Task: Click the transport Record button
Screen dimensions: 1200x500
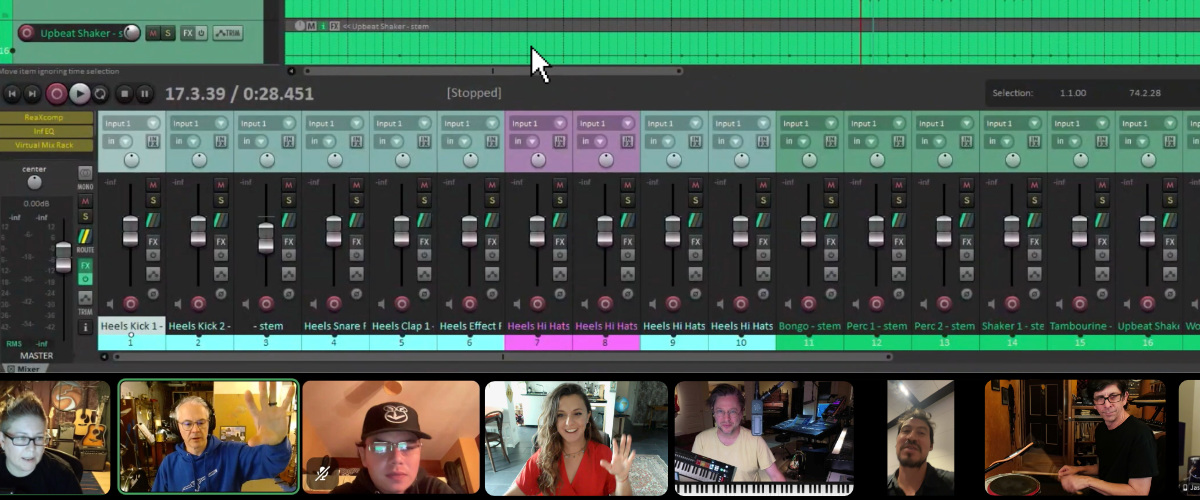Action: tap(57, 94)
